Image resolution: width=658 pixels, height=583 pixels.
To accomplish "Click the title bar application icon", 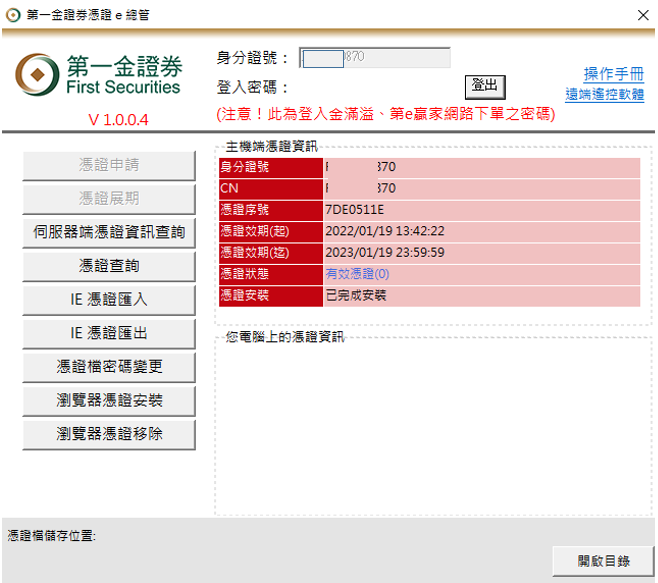I will [x=12, y=14].
